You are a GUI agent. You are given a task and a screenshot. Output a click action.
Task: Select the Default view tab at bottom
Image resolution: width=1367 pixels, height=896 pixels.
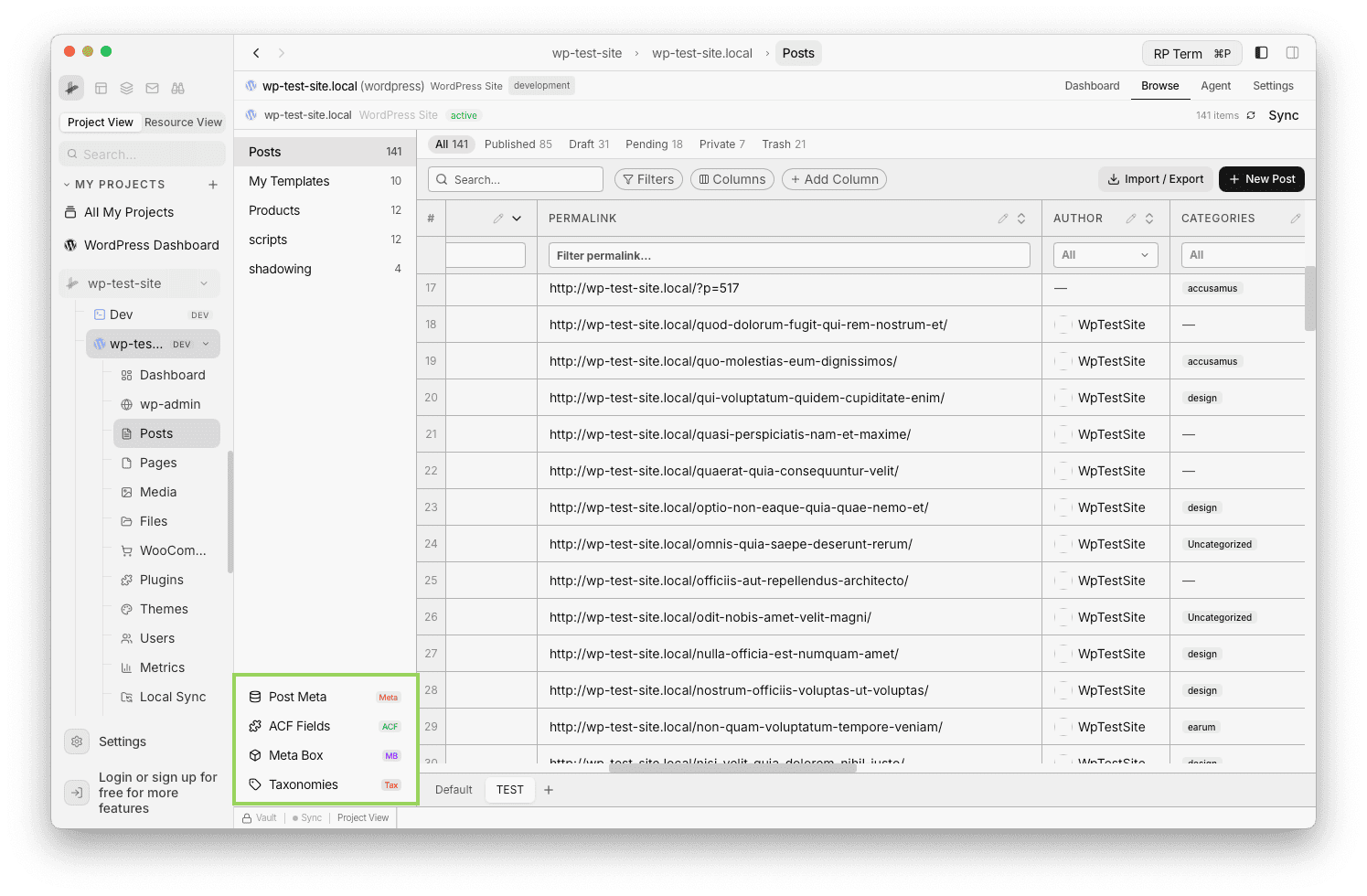tap(454, 790)
